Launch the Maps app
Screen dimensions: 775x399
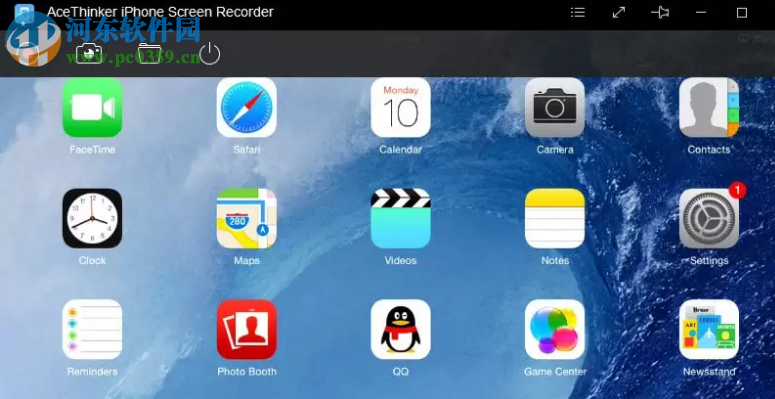click(247, 218)
